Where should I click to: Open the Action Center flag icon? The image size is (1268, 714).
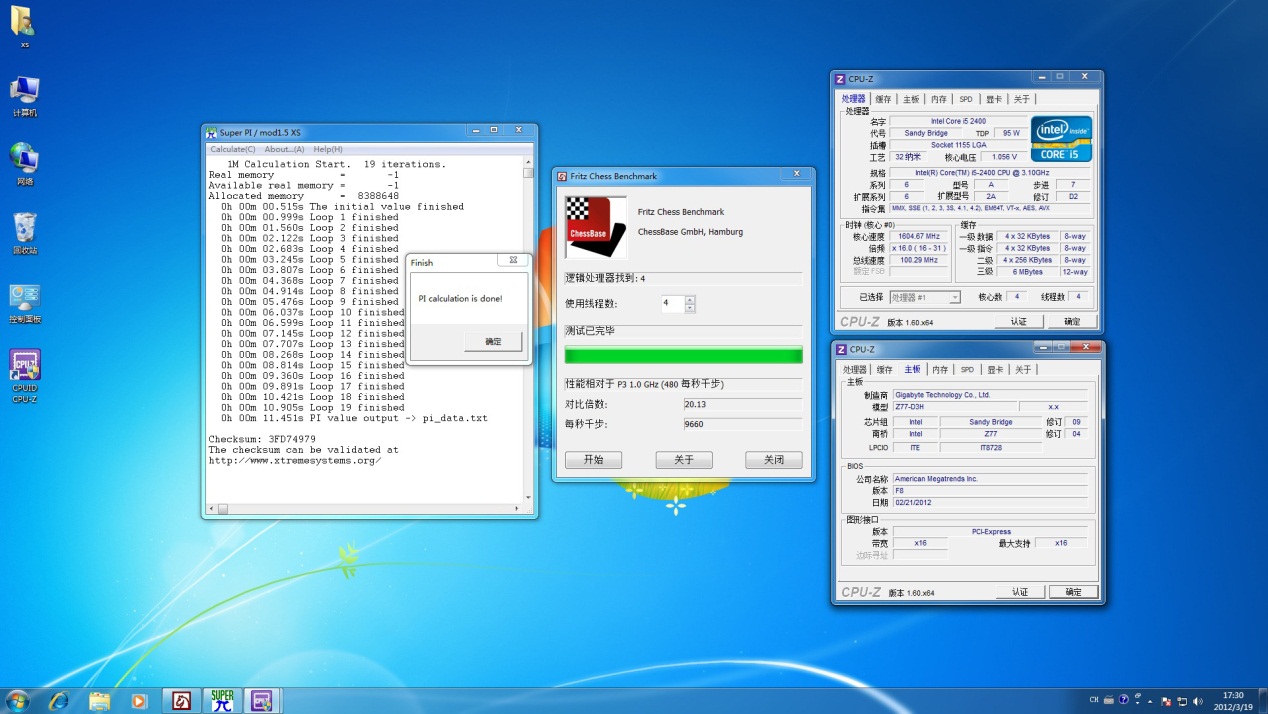point(1167,700)
